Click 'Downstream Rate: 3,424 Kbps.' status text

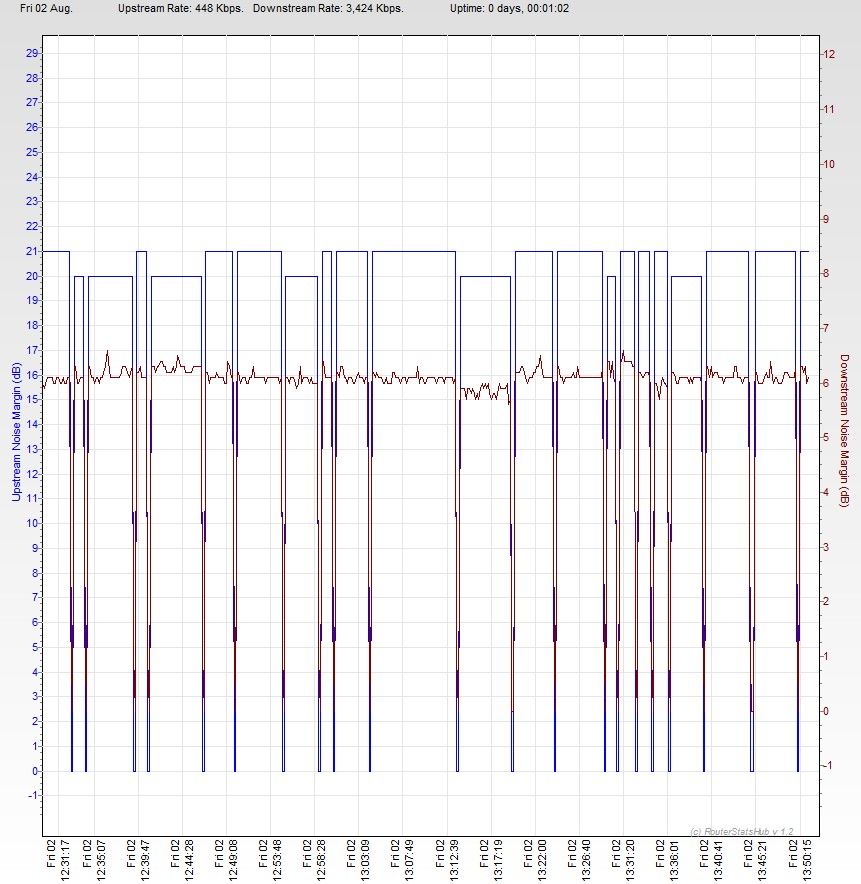[328, 8]
